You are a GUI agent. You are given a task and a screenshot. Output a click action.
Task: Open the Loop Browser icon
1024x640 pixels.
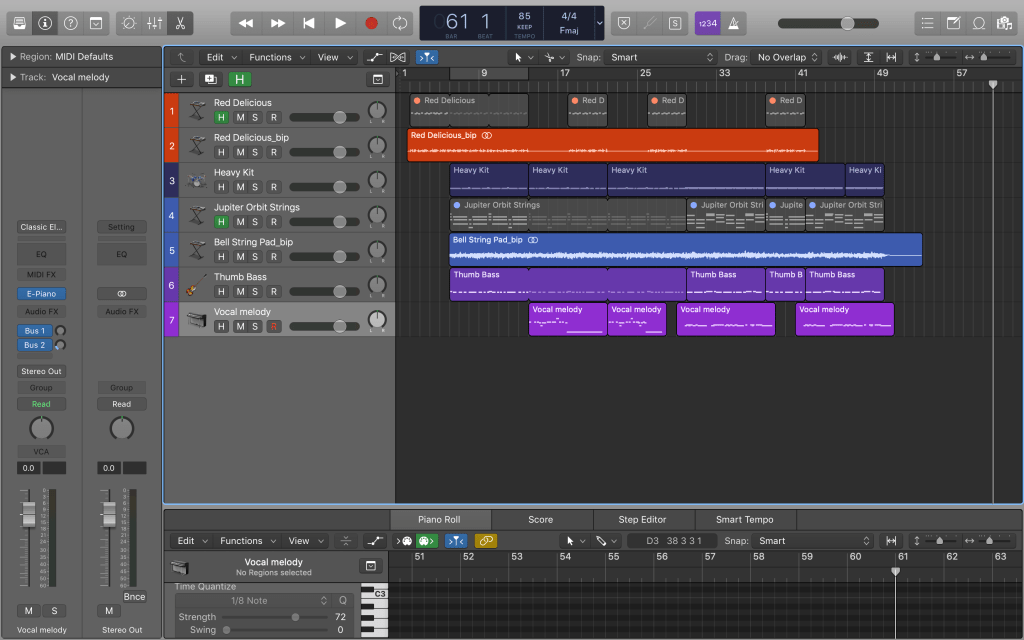click(978, 22)
